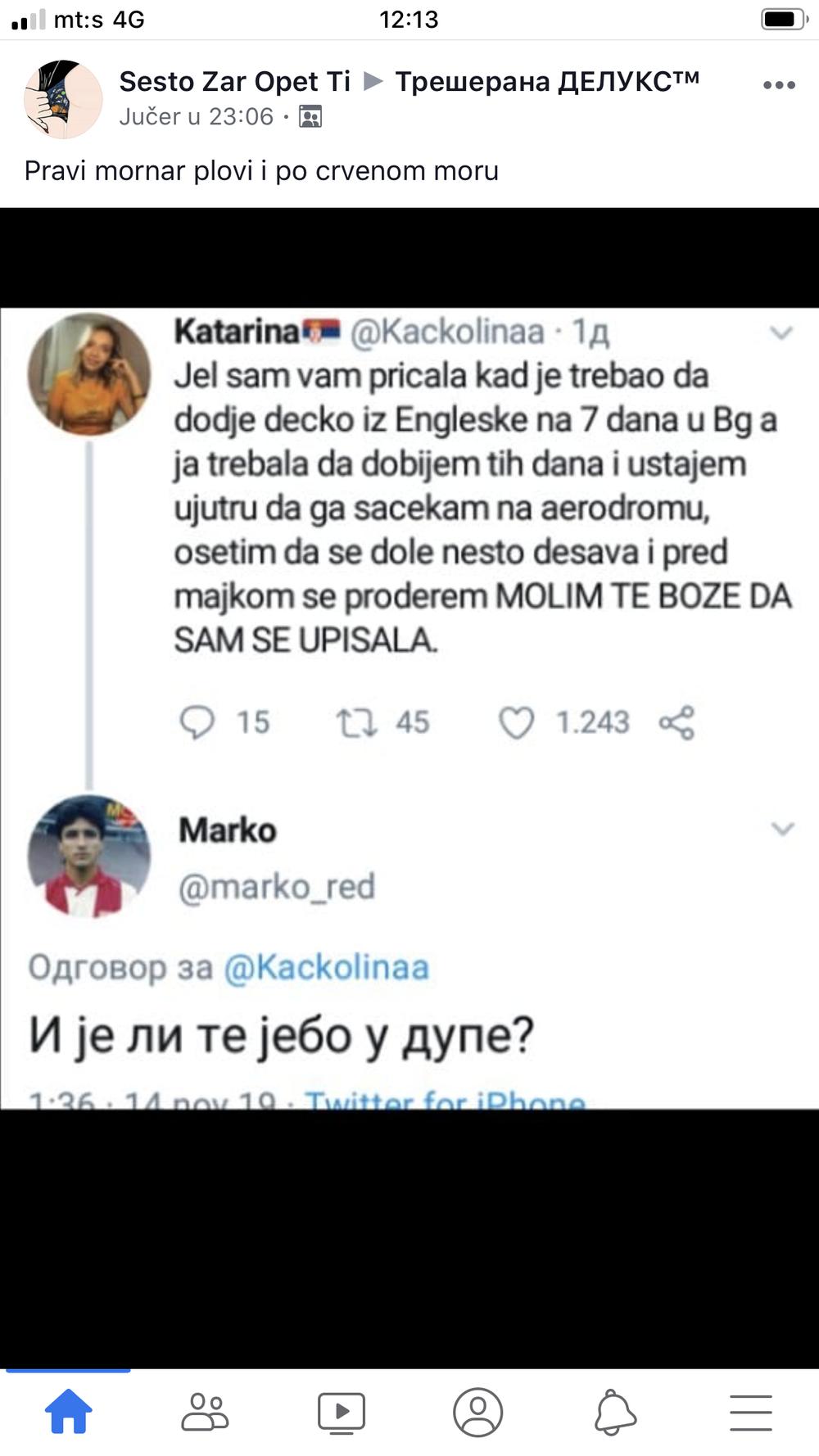Tap the retweet icon with 45
This screenshot has height=1456, width=819.
[357, 722]
